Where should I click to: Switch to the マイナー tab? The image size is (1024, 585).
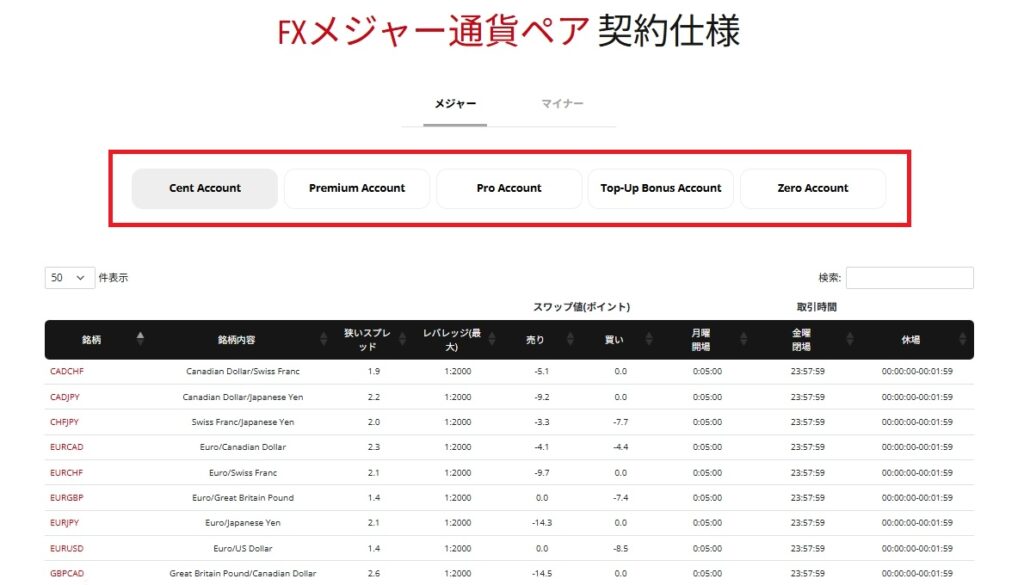(562, 104)
